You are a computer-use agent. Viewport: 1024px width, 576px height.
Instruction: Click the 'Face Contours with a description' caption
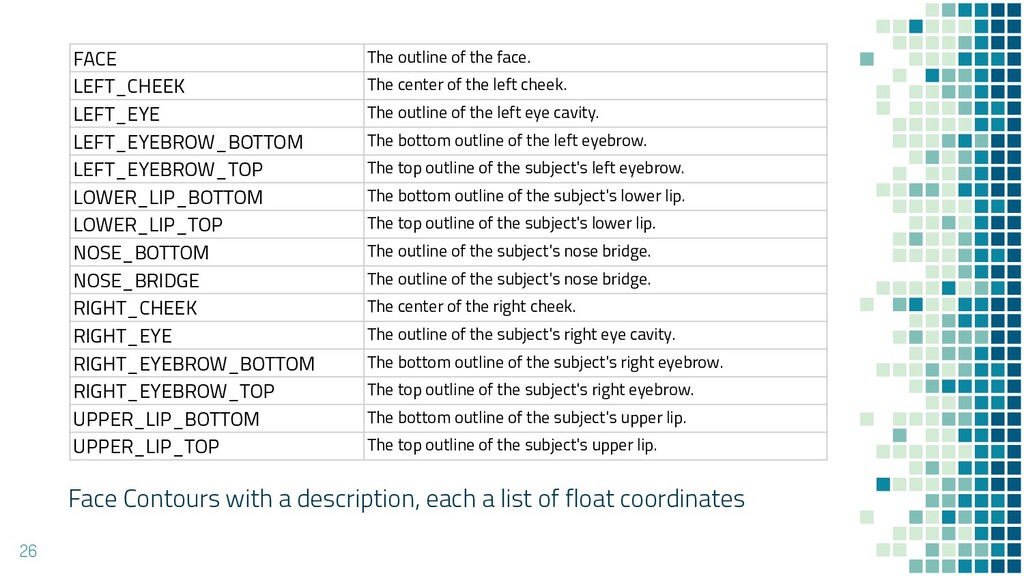(x=406, y=498)
